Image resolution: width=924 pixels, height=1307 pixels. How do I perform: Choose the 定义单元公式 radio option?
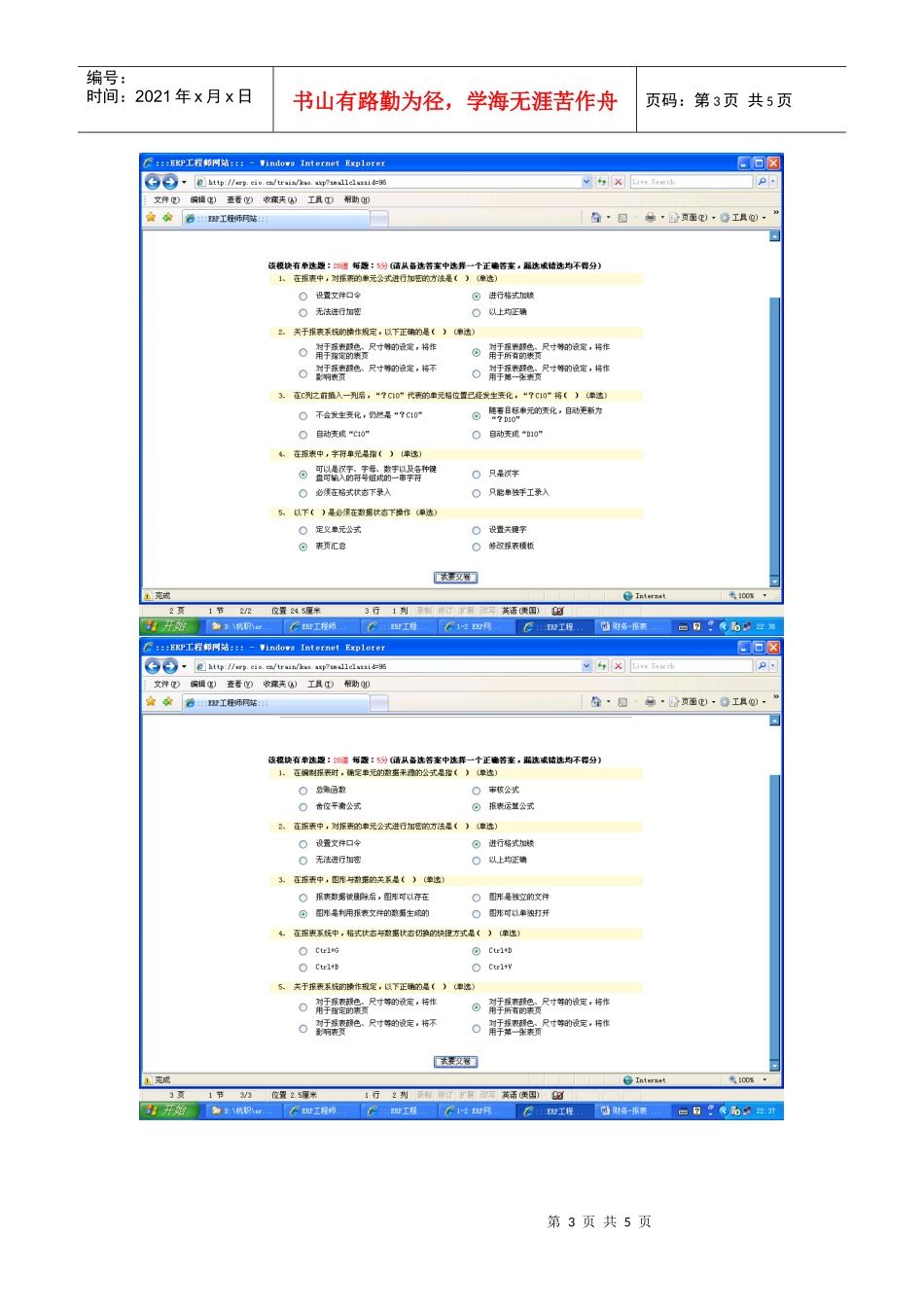tap(302, 531)
